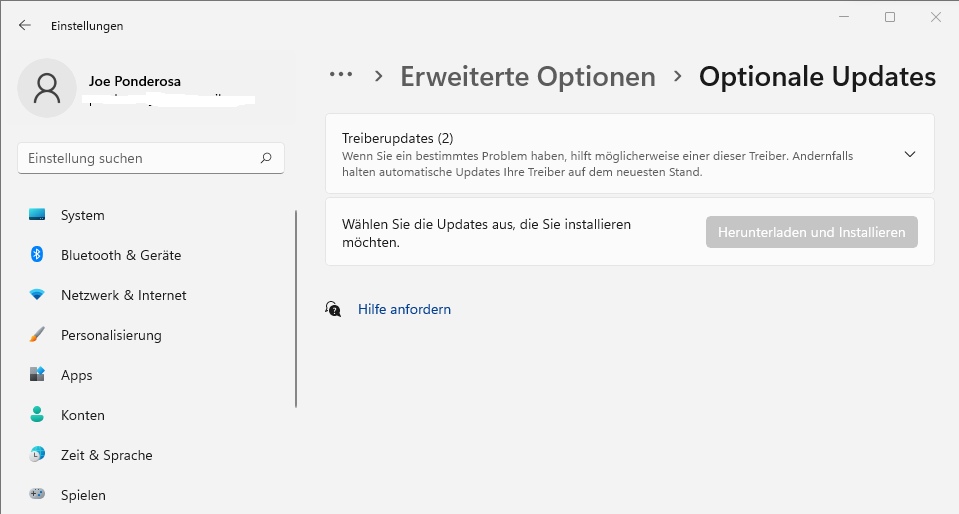Image resolution: width=959 pixels, height=514 pixels.
Task: Select Bluetooth & Geräte menu entry
Action: pos(121,255)
